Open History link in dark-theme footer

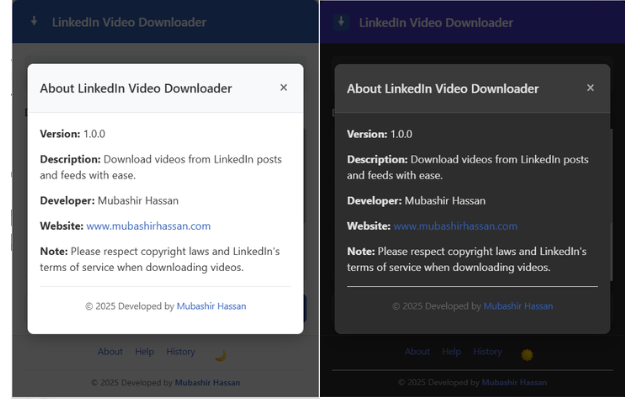click(488, 351)
